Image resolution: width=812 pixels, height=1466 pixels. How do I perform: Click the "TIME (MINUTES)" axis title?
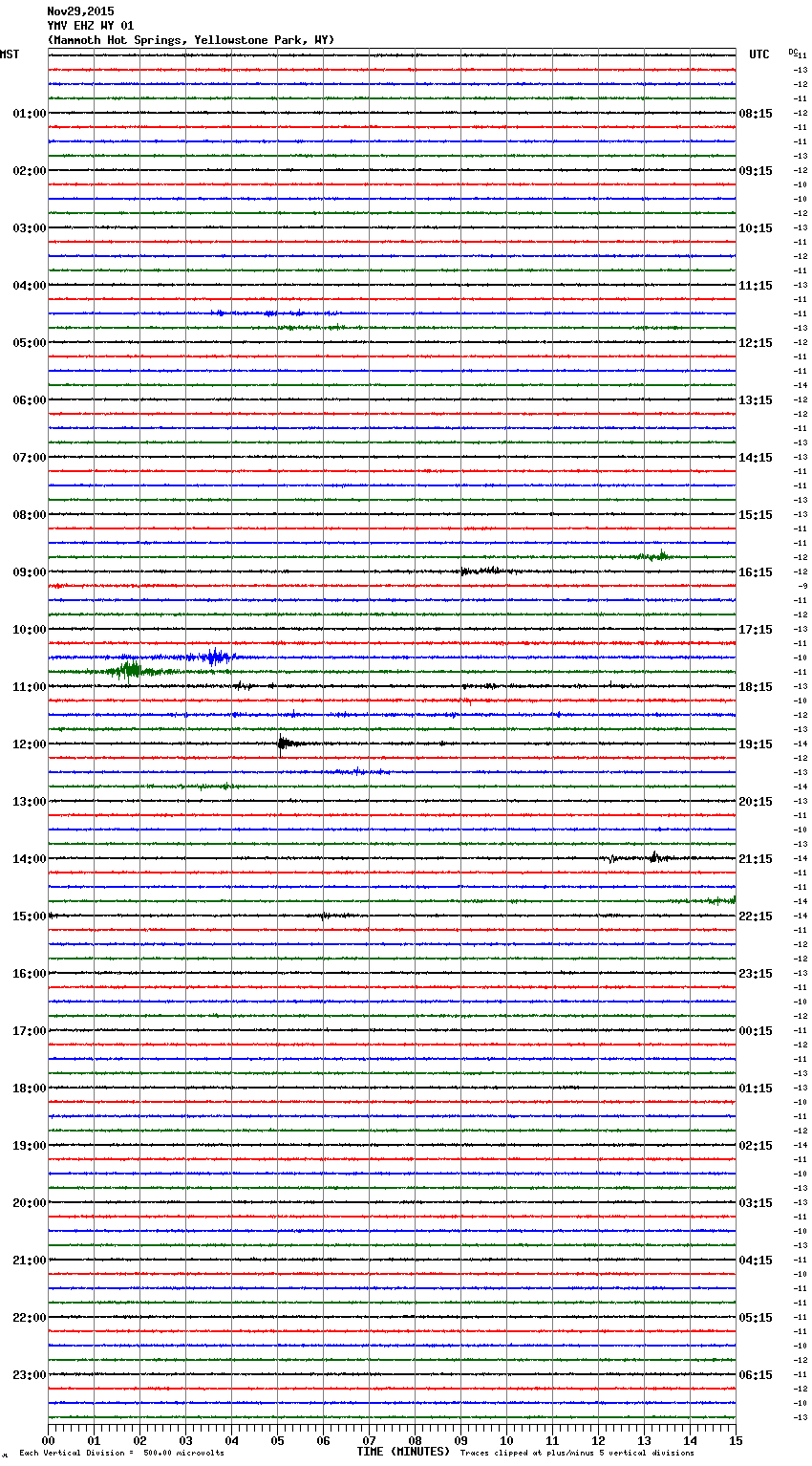[403, 1452]
